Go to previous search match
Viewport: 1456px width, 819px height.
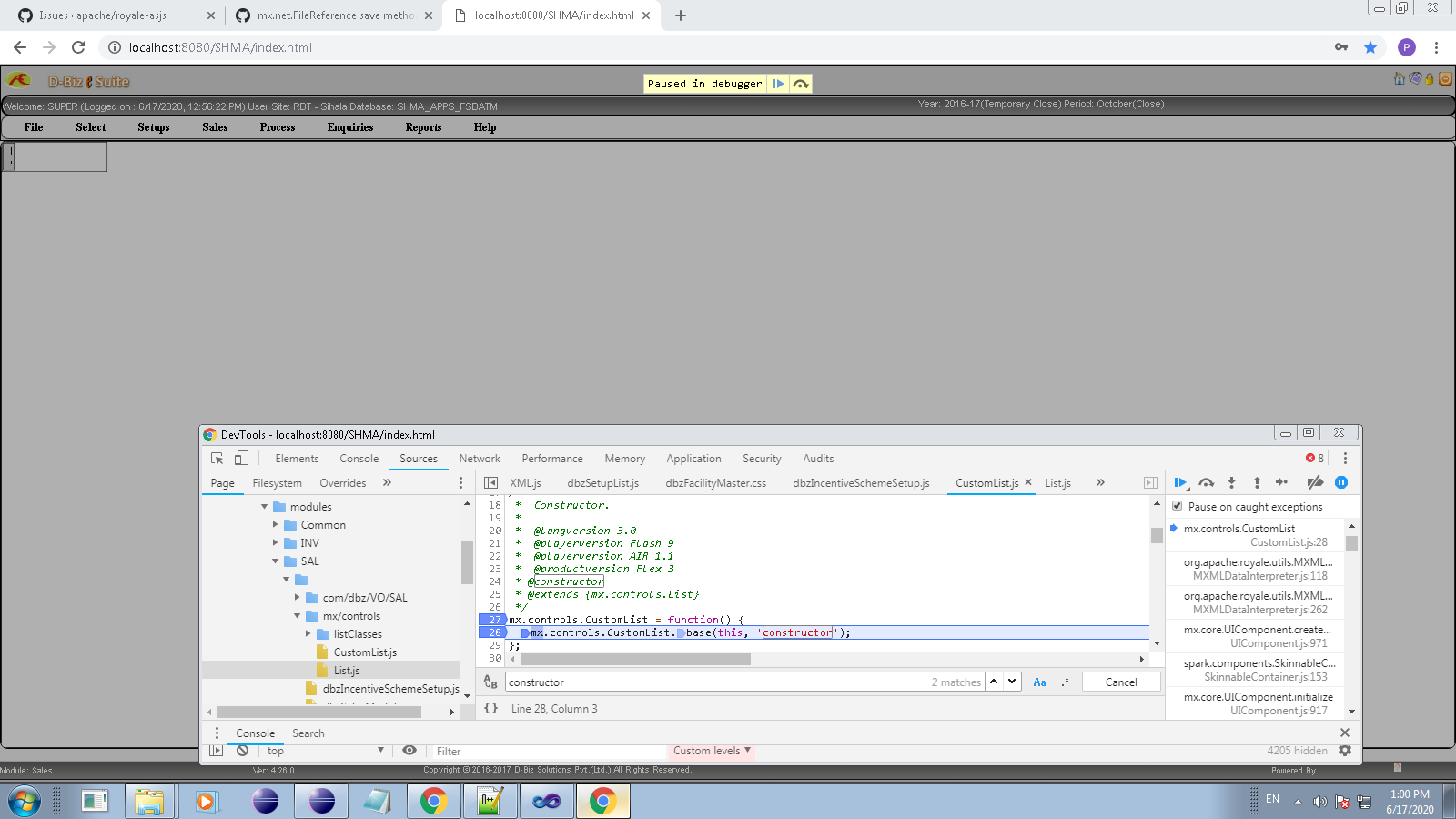pyautogui.click(x=995, y=682)
